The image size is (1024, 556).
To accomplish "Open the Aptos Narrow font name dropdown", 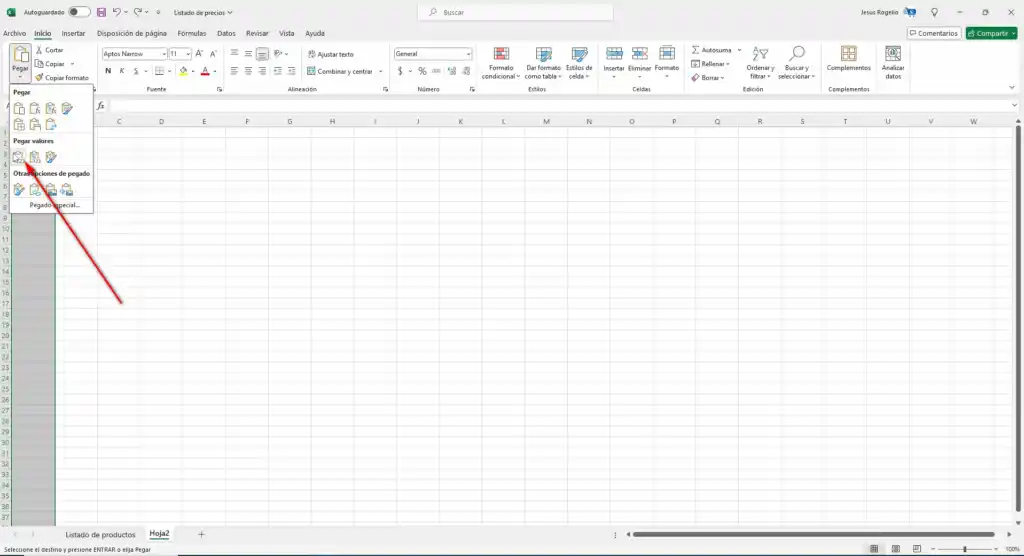I will pos(163,54).
